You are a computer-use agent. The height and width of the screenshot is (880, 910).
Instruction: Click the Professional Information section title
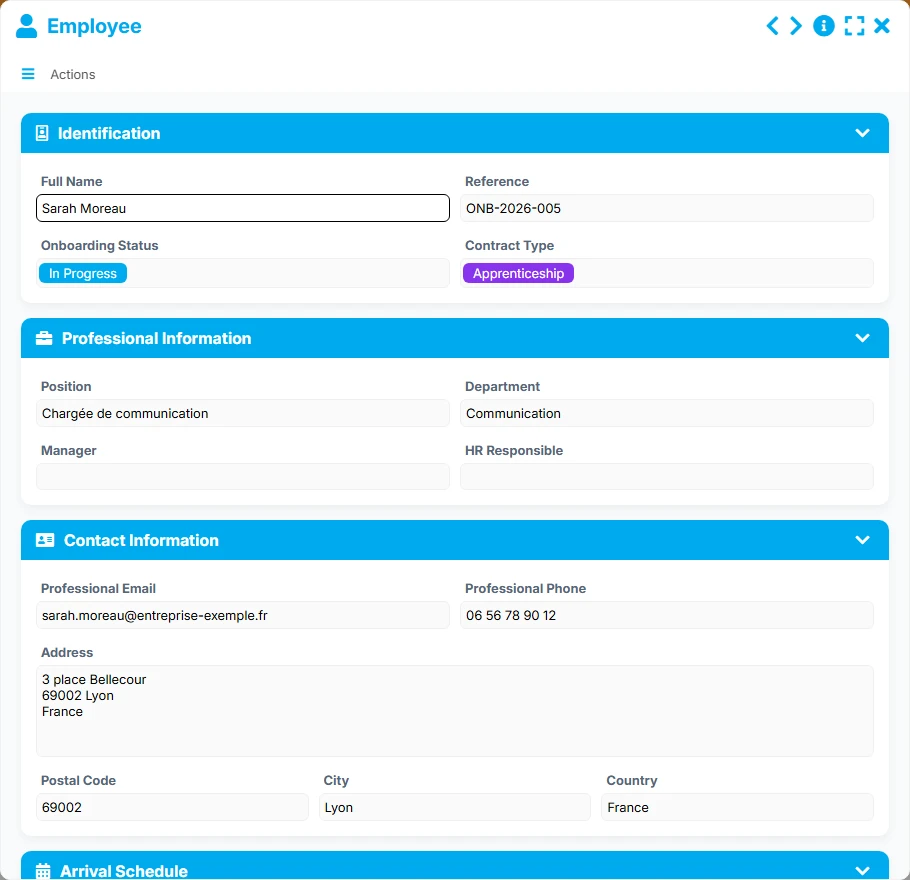pyautogui.click(x=157, y=338)
